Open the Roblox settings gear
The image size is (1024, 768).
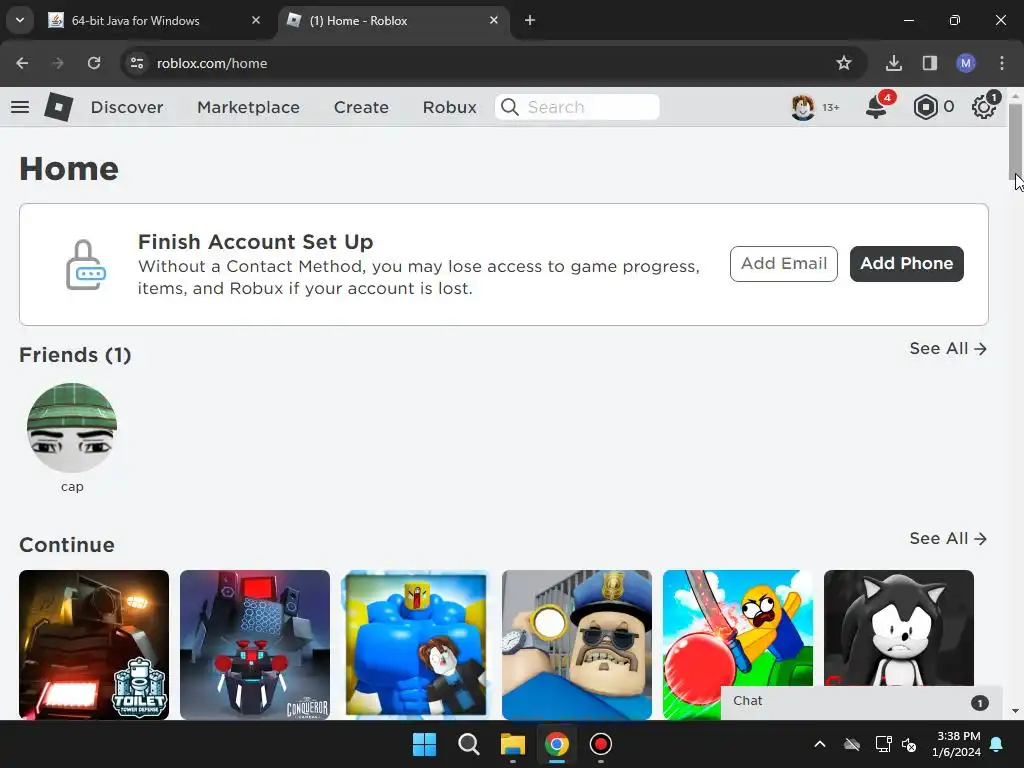point(984,107)
